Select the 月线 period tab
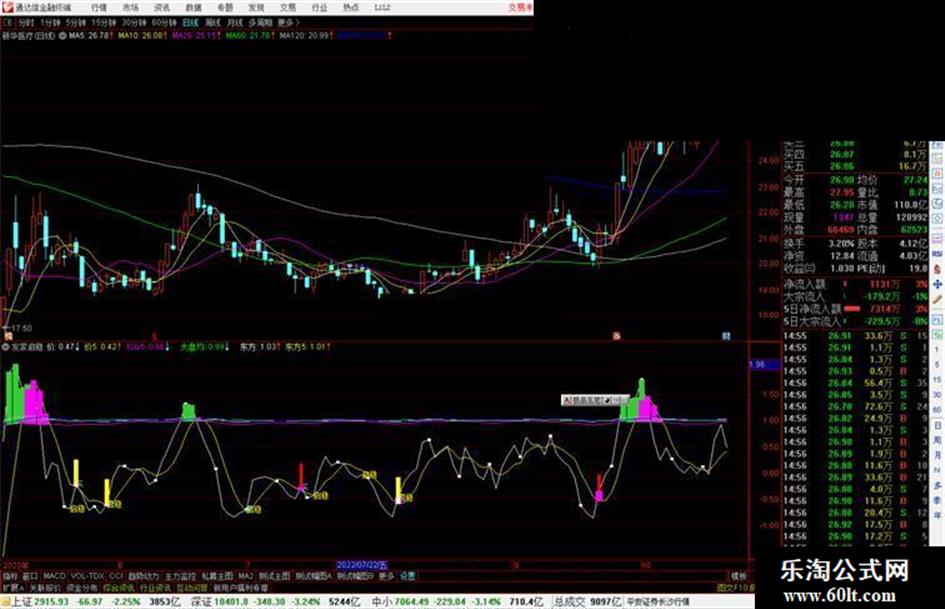The image size is (945, 609). [x=234, y=22]
